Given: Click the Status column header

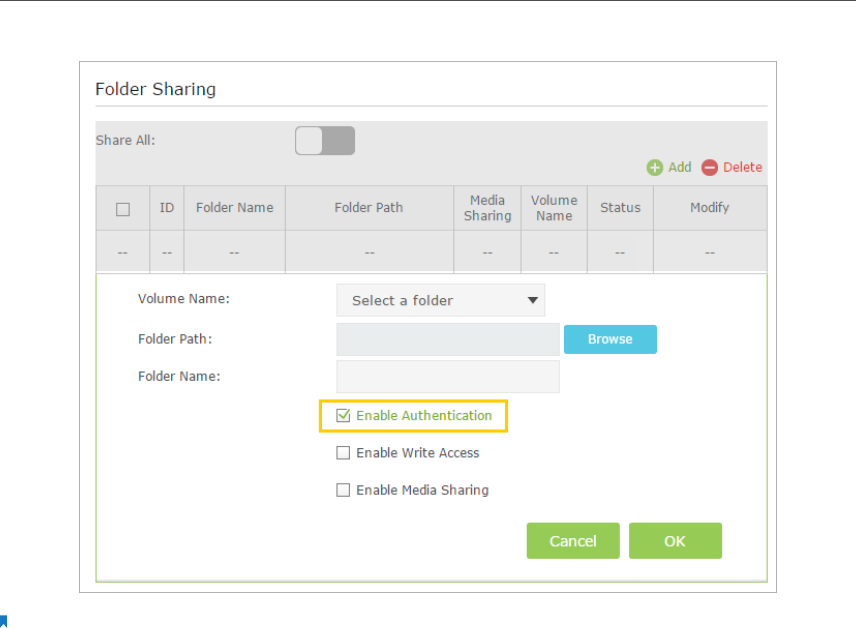Looking at the screenshot, I should [620, 208].
